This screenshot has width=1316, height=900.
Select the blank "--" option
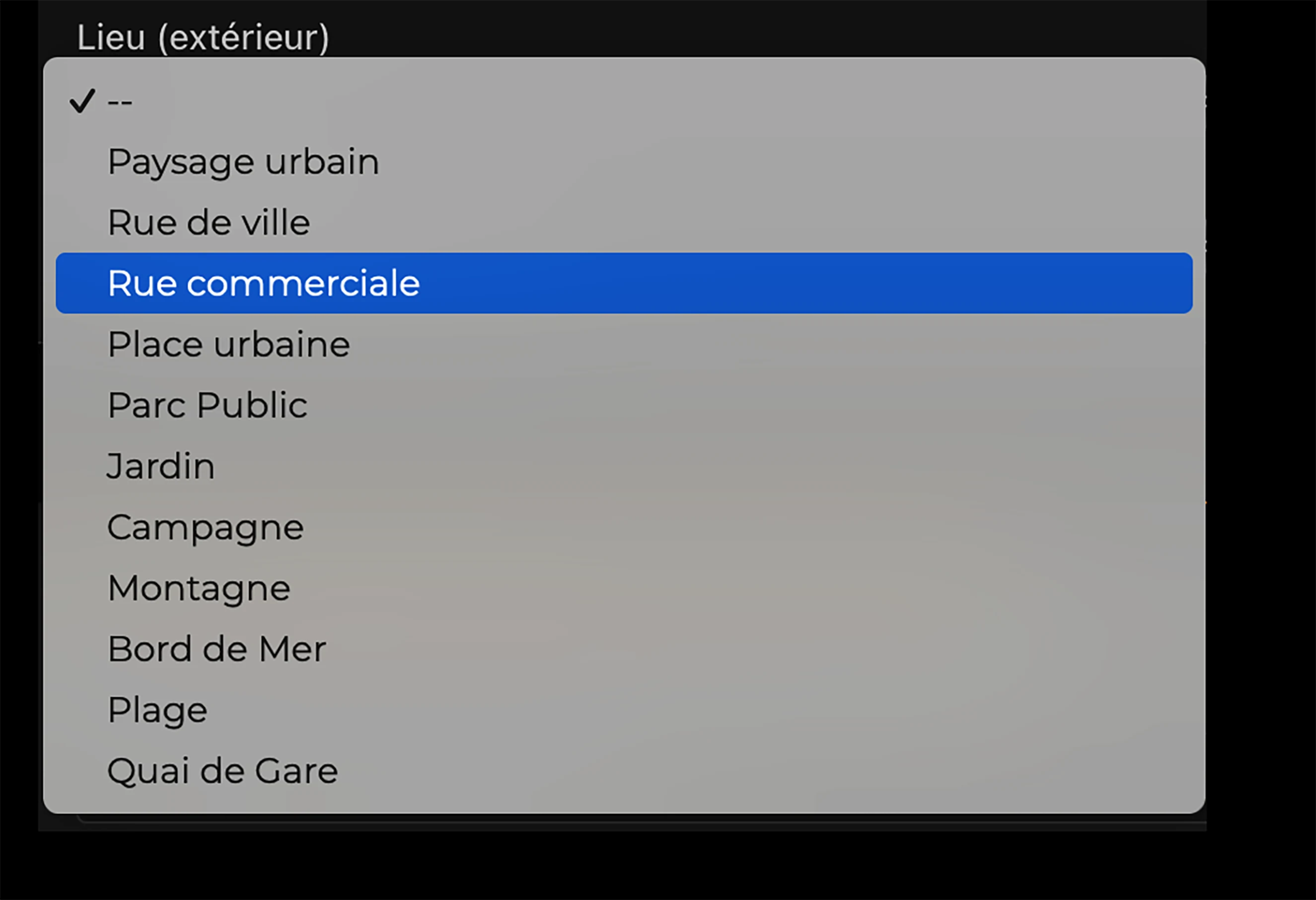point(119,102)
